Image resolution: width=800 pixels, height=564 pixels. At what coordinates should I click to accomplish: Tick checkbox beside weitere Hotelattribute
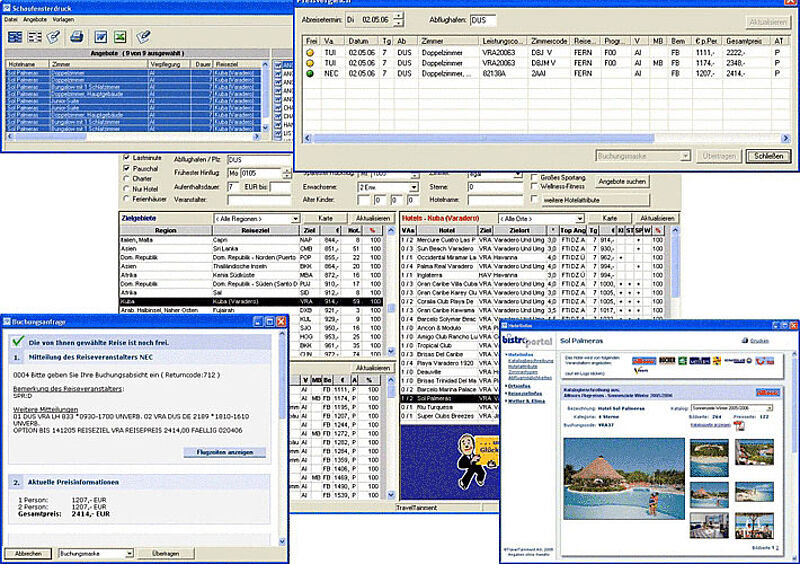coord(534,199)
